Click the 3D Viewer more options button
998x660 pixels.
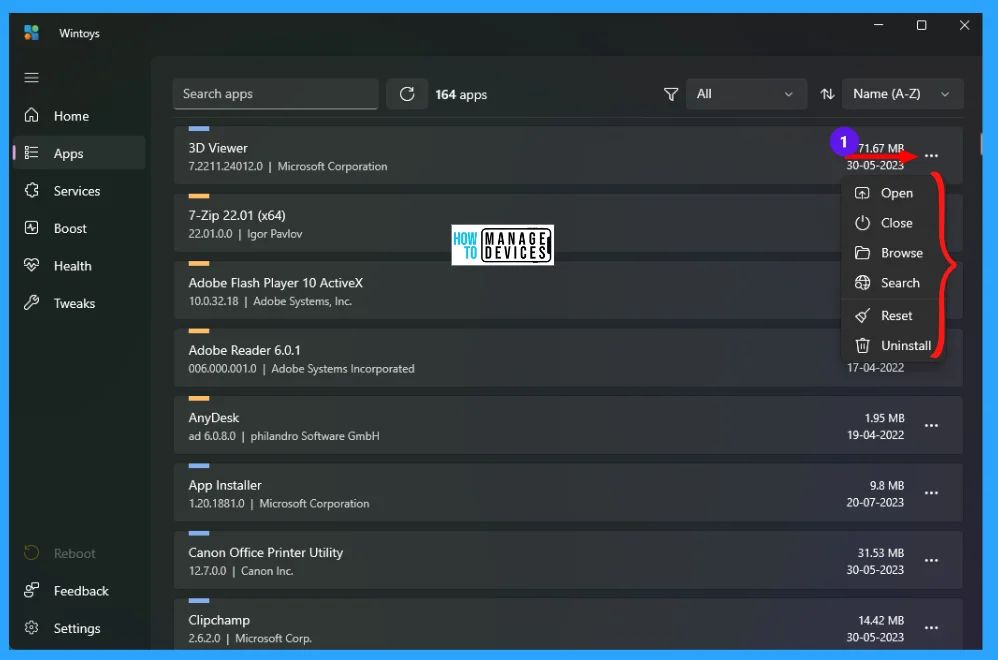tap(931, 156)
